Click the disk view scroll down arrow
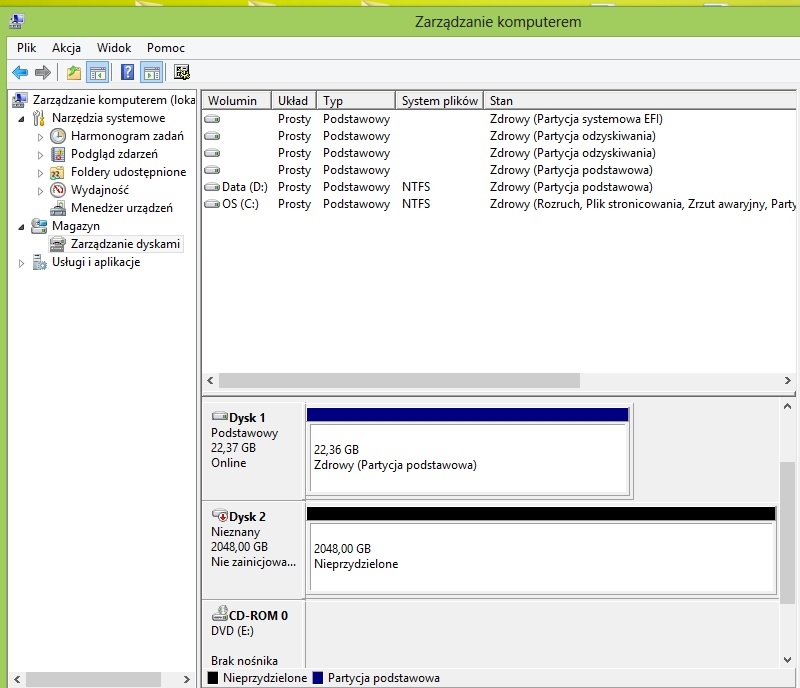The width and height of the screenshot is (800, 688). (787, 660)
